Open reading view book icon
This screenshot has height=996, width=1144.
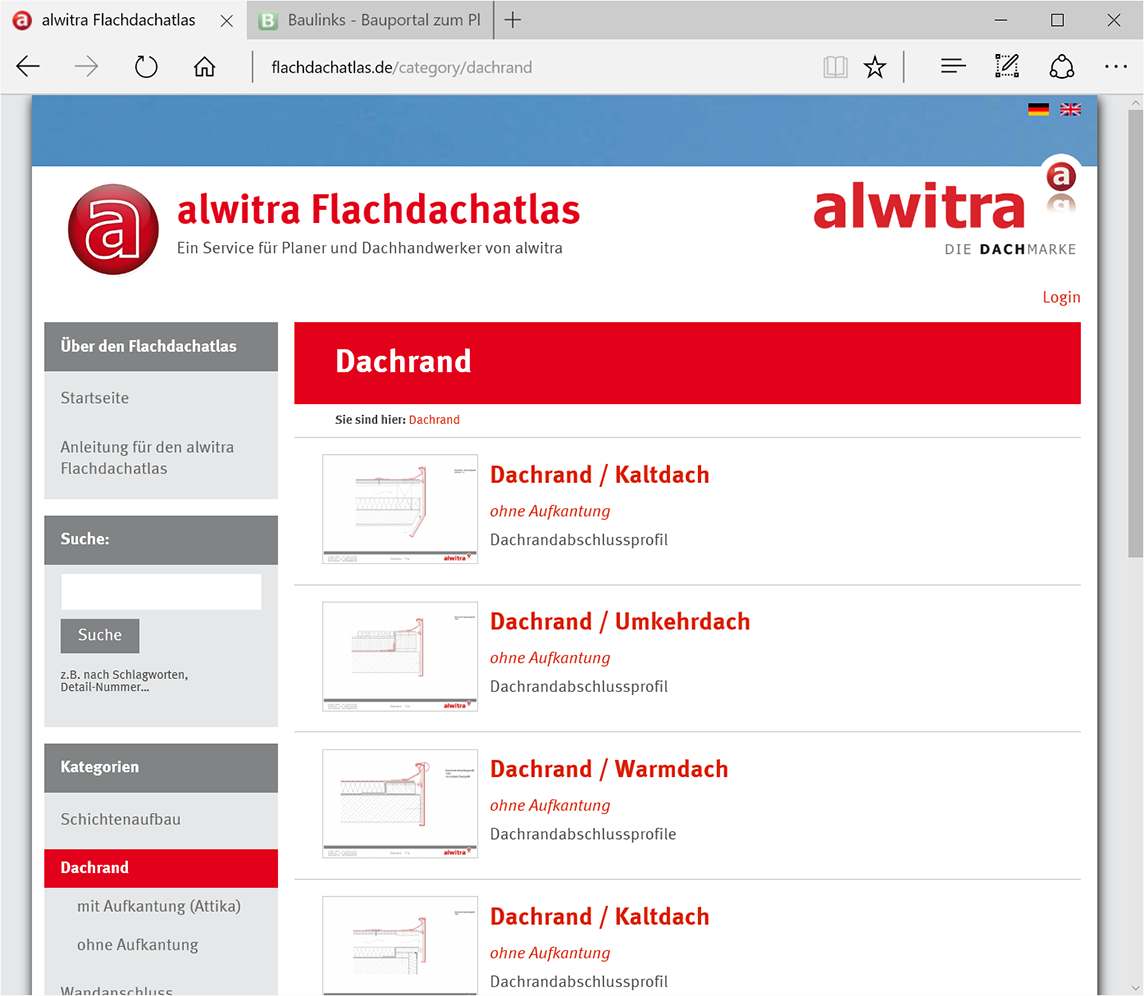click(835, 67)
